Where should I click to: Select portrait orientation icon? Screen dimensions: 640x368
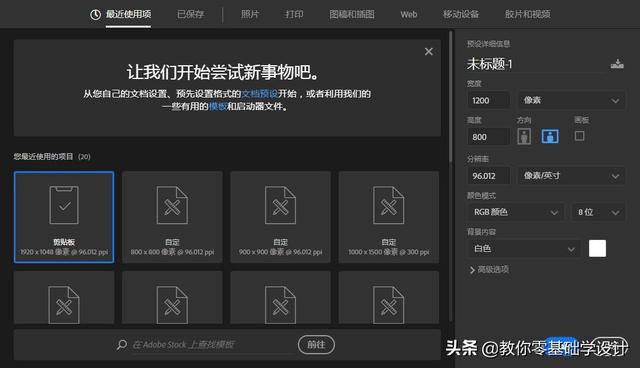(x=524, y=136)
